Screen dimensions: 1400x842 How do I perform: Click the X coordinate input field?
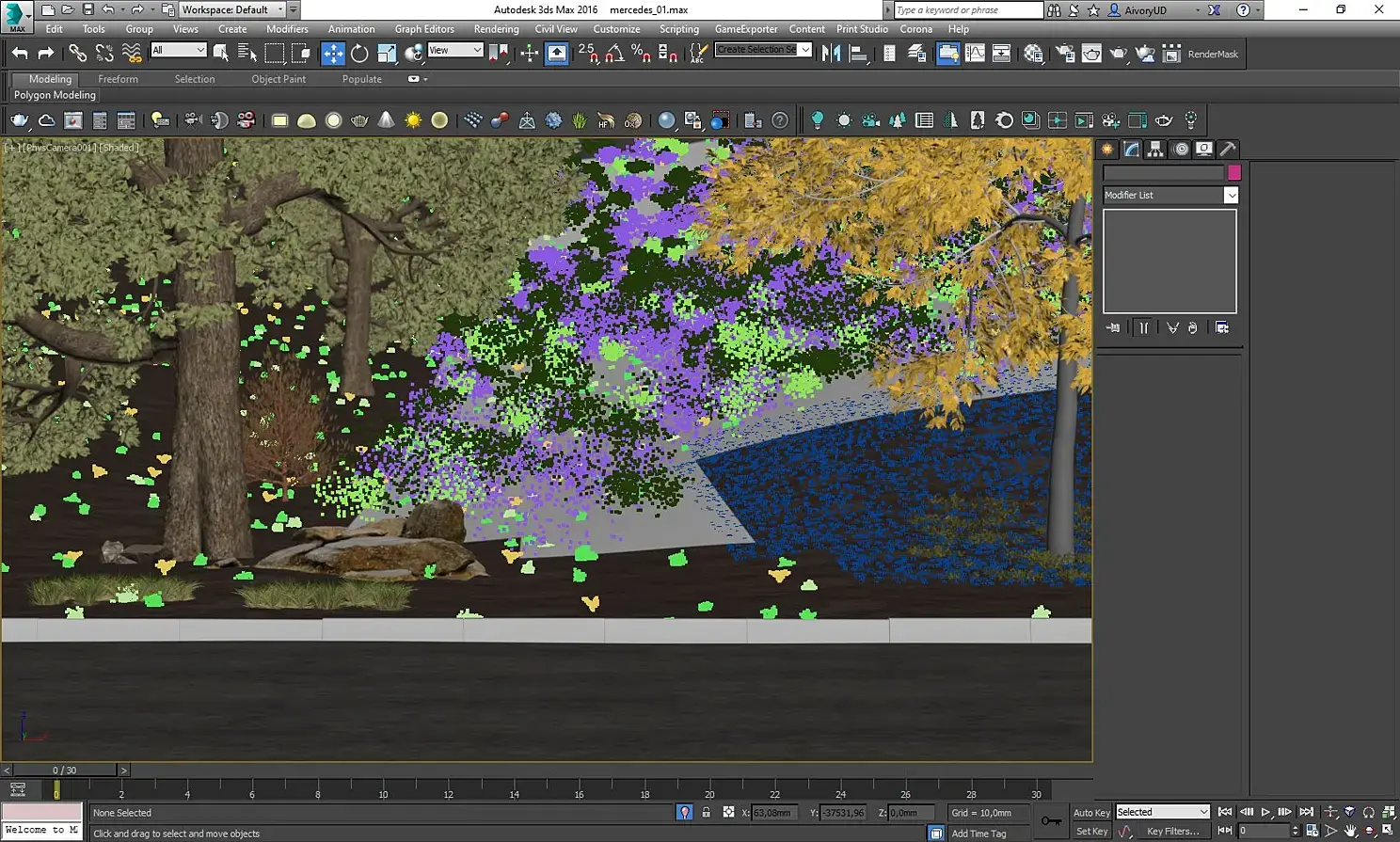(x=772, y=813)
